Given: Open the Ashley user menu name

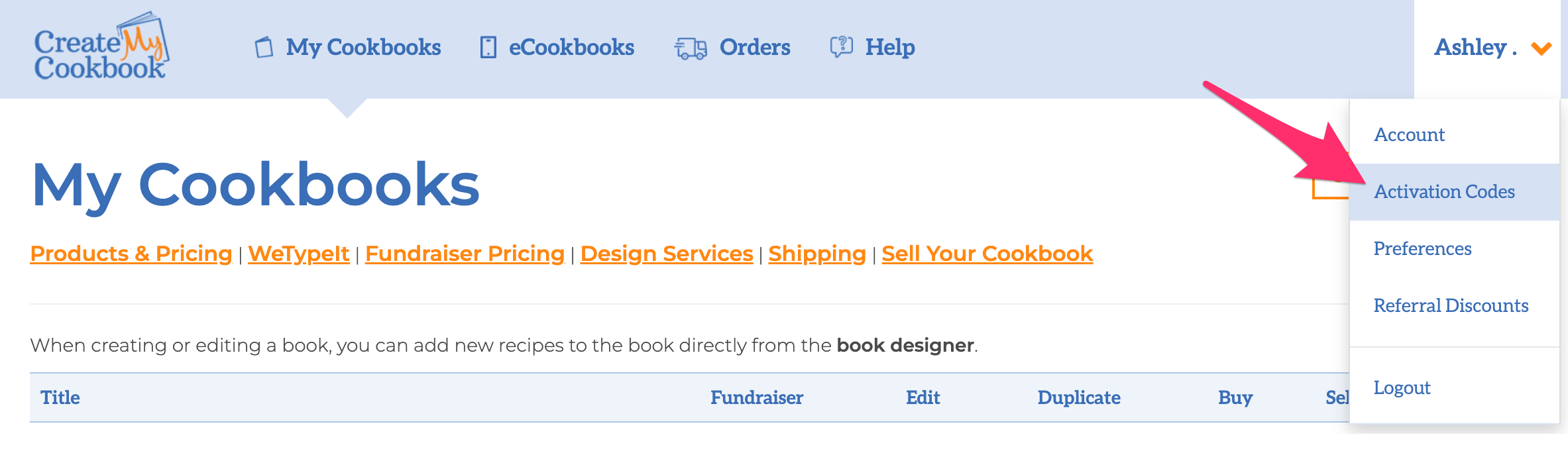Looking at the screenshot, I should [x=1475, y=47].
